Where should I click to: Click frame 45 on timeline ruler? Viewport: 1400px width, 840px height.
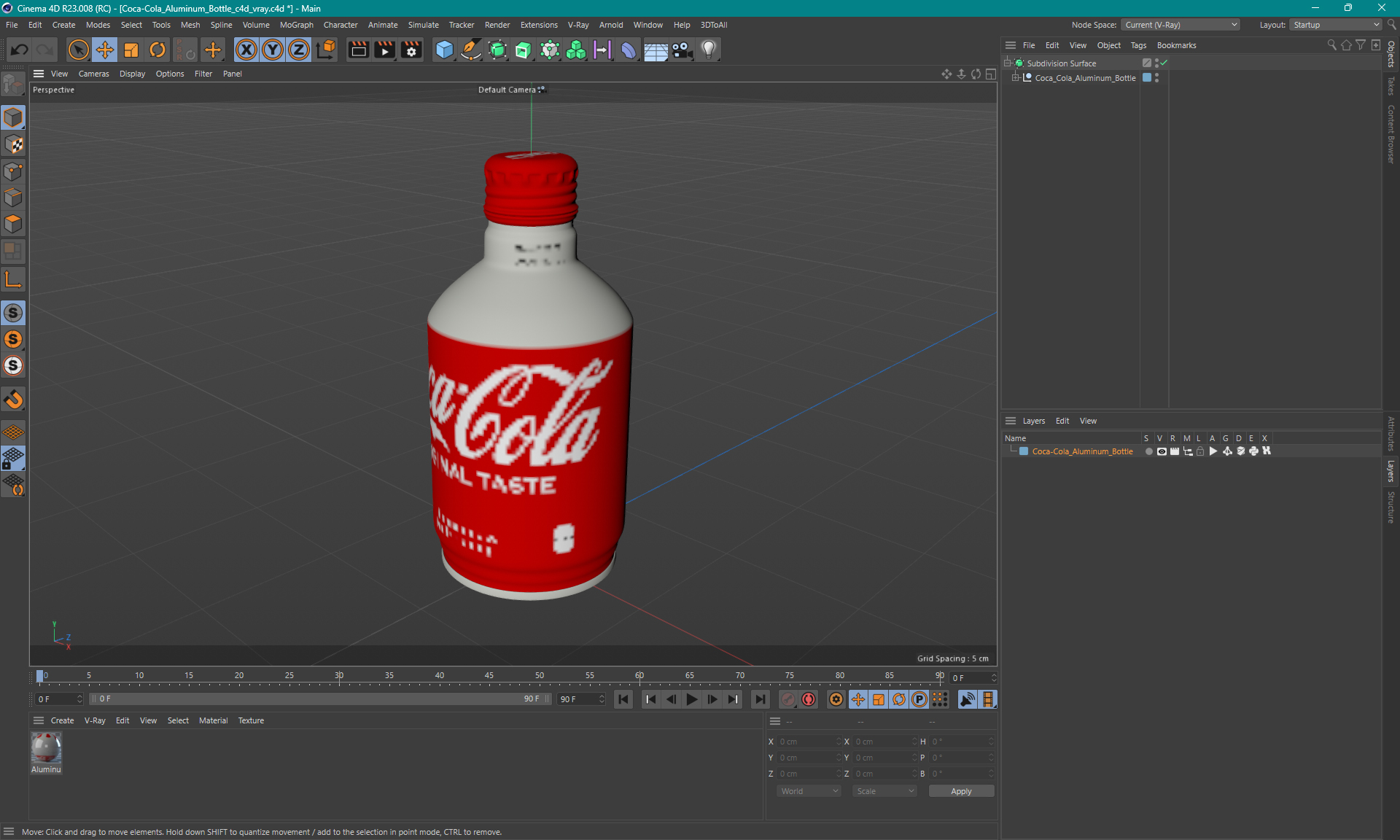[x=489, y=676]
